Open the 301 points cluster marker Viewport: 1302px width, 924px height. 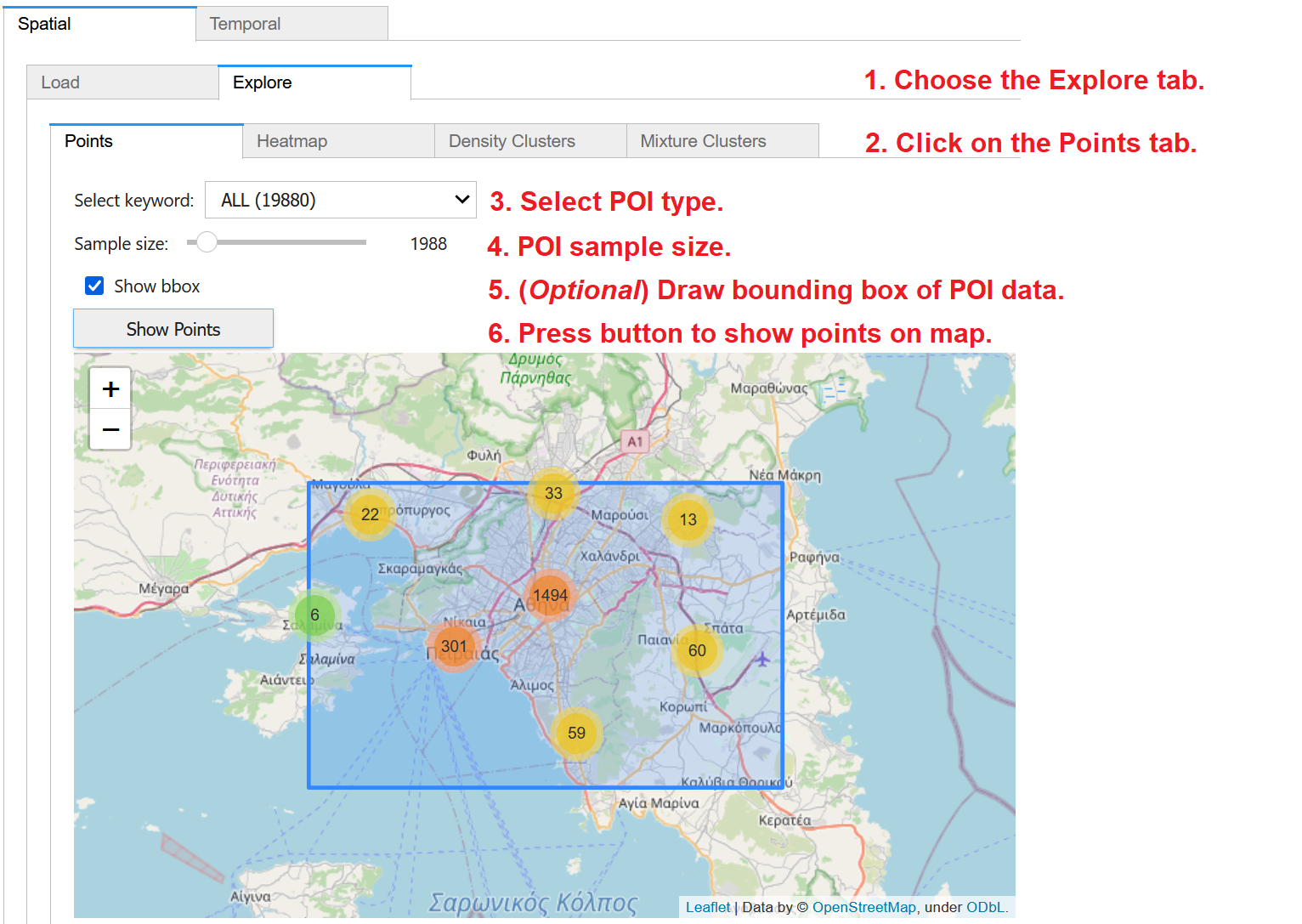point(454,646)
